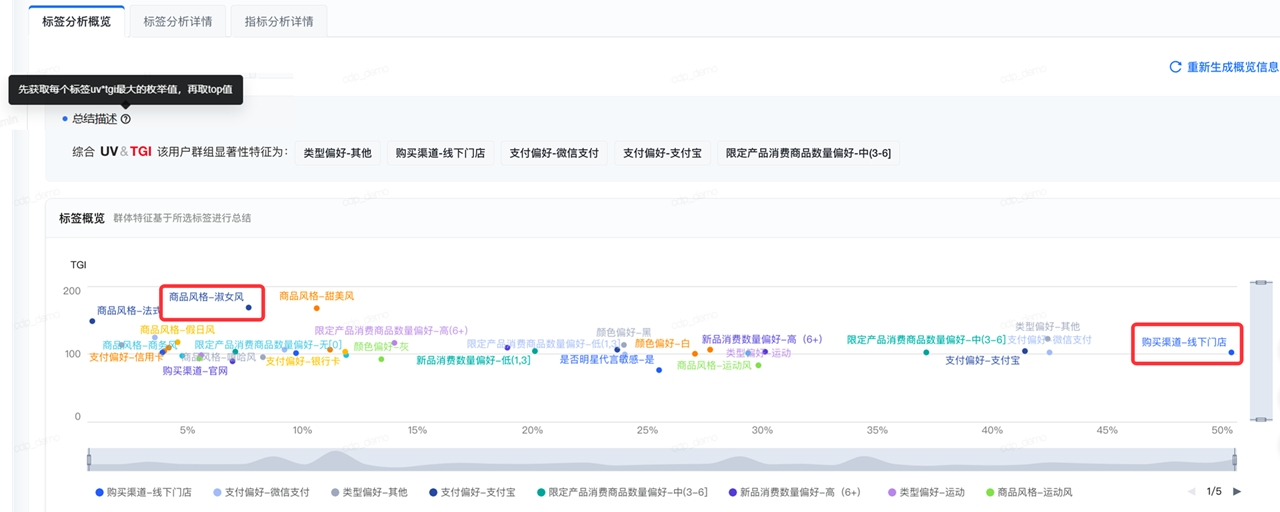
Task: Click the 类型偏好-其他 summary tag
Action: [337, 153]
